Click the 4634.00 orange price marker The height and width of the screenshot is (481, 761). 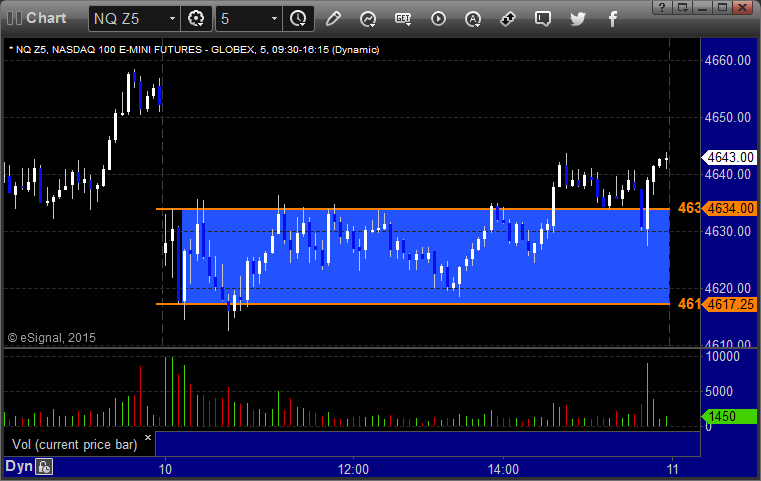(x=729, y=208)
